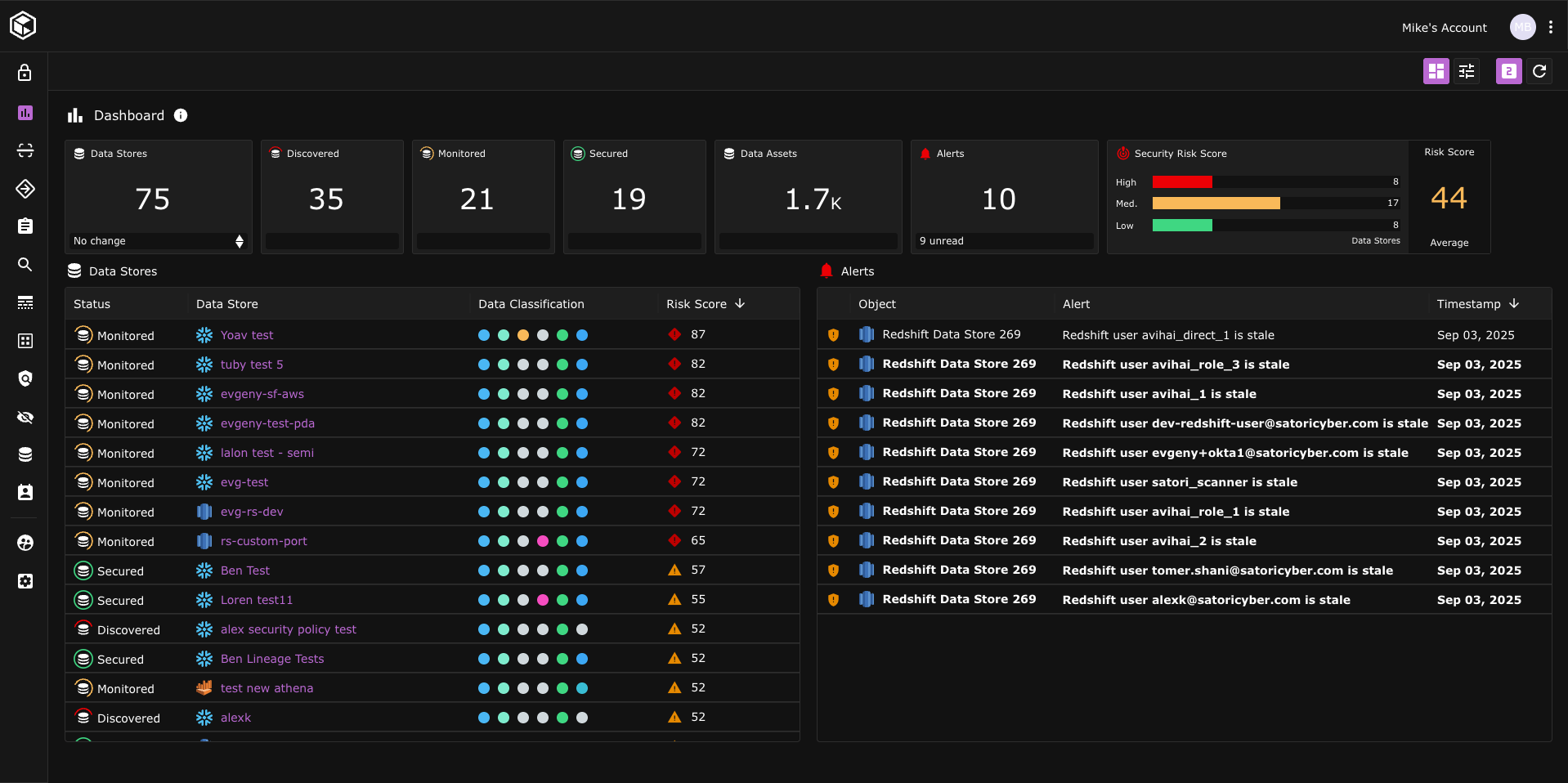This screenshot has width=1568, height=783.
Task: Click the magnifier search icon in sidebar
Action: (25, 265)
